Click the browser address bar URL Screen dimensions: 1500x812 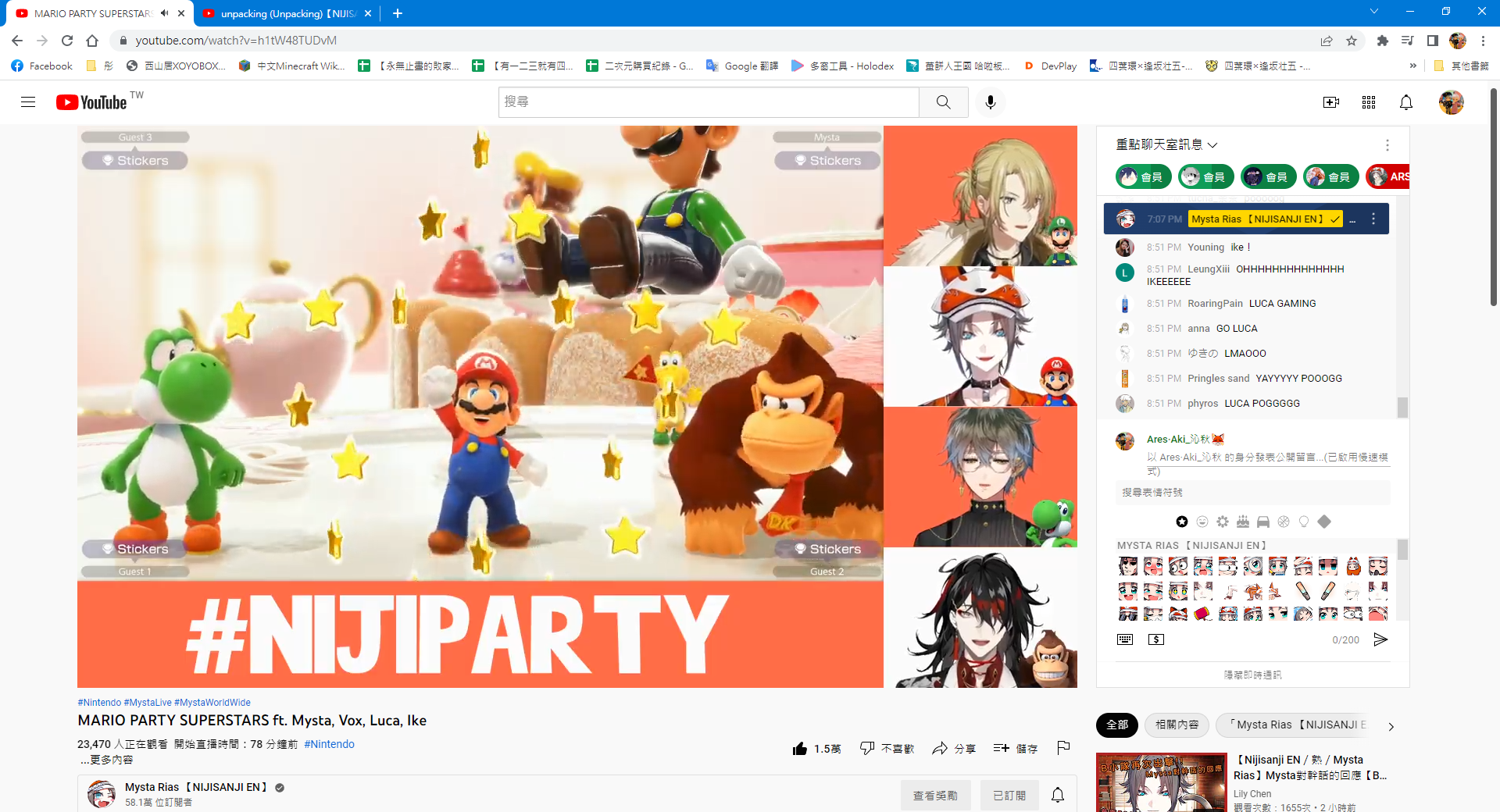pyautogui.click(x=236, y=41)
